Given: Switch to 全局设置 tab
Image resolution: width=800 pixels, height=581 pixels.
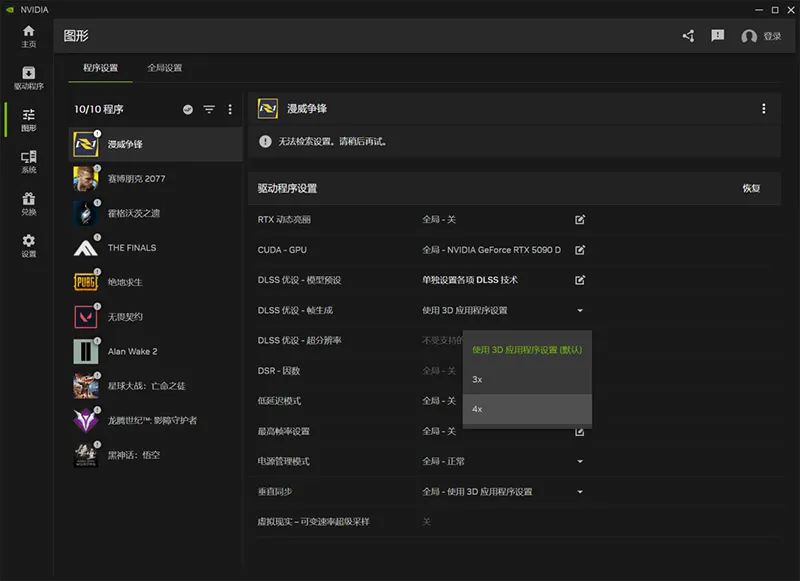Looking at the screenshot, I should [x=164, y=68].
